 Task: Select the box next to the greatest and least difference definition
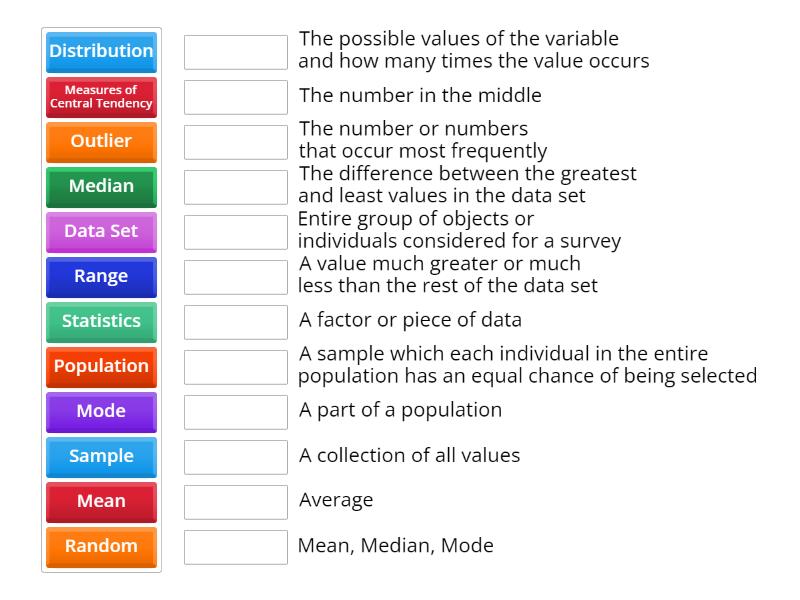point(235,186)
